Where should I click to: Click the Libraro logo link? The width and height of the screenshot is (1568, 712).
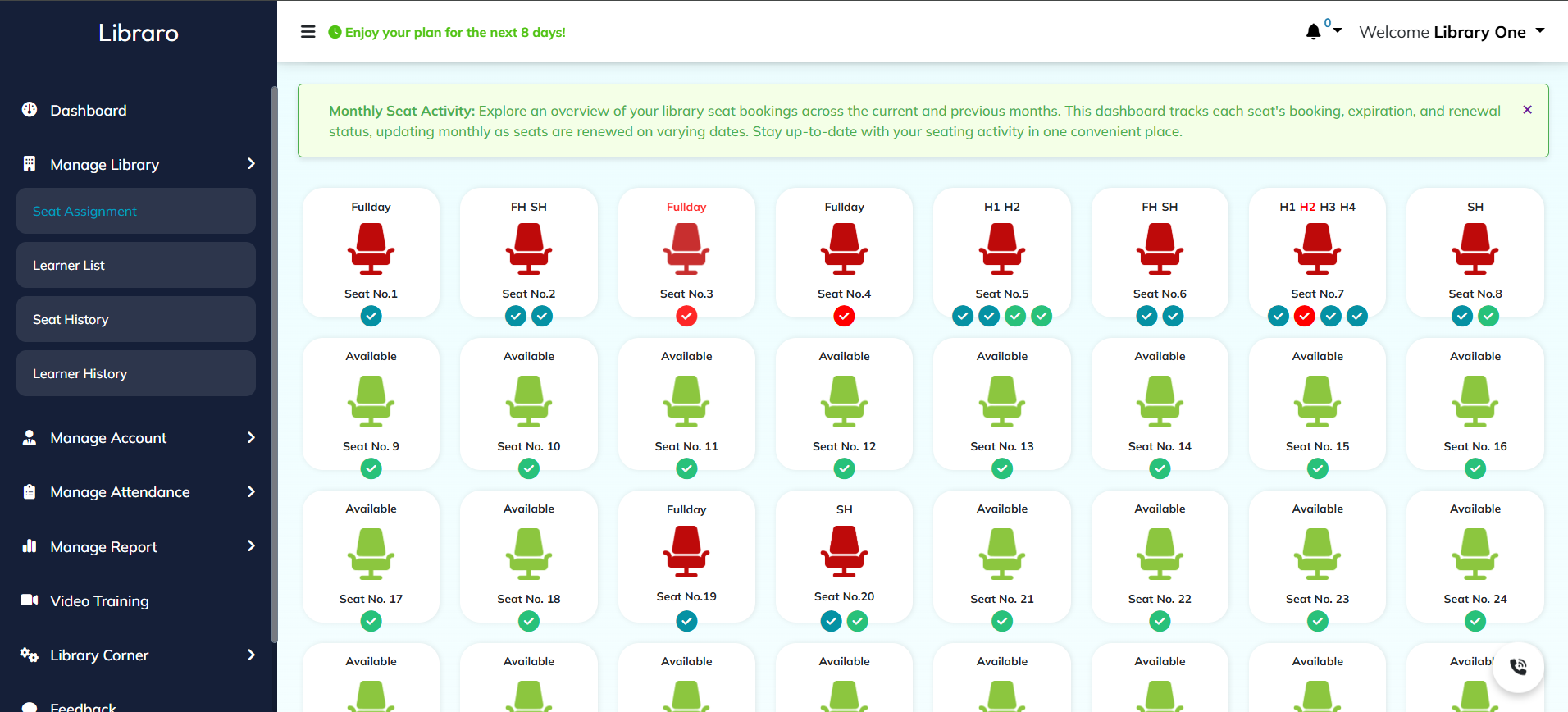click(x=139, y=33)
